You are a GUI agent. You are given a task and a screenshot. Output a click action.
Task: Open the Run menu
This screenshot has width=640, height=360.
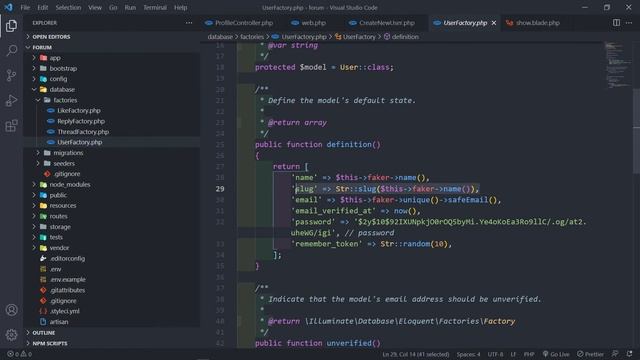tap(130, 7)
